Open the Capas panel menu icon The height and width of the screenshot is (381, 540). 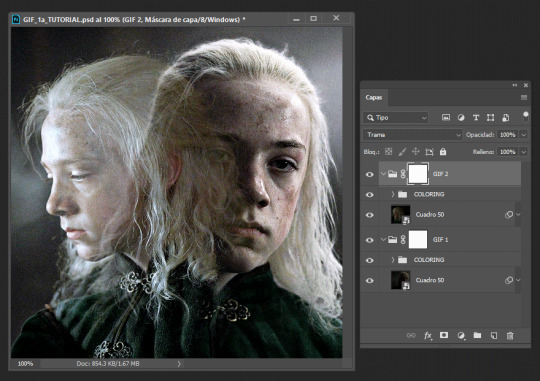[x=524, y=98]
